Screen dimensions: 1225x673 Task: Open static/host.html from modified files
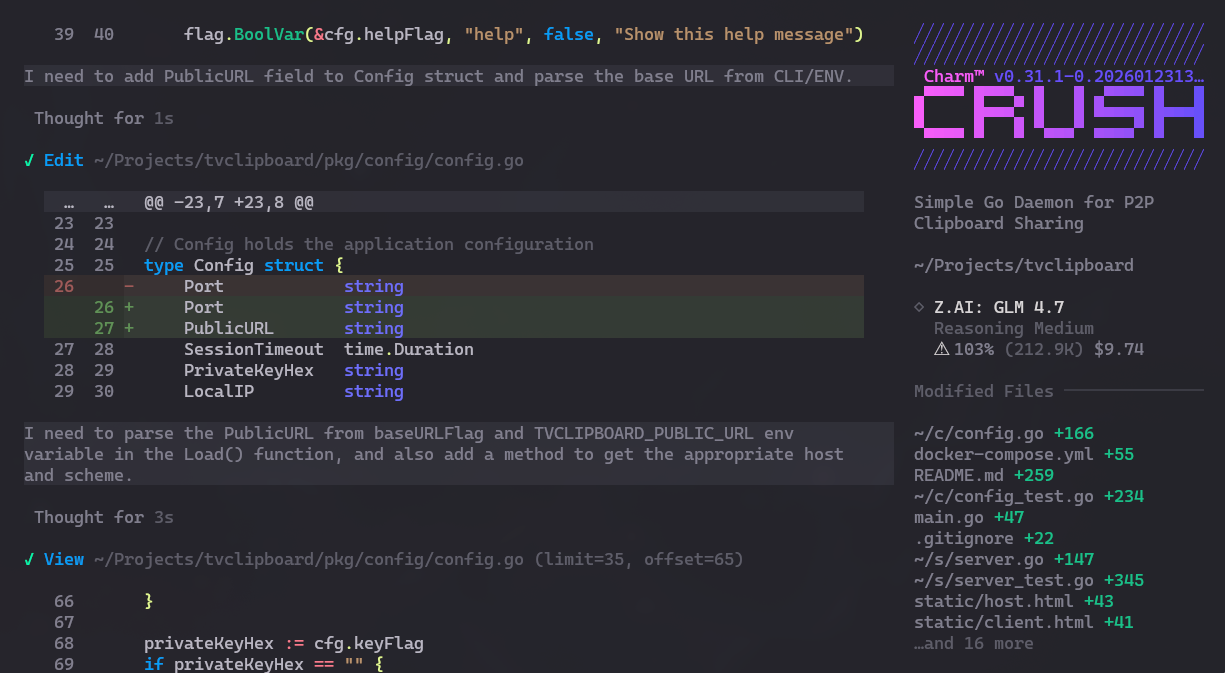pos(993,601)
